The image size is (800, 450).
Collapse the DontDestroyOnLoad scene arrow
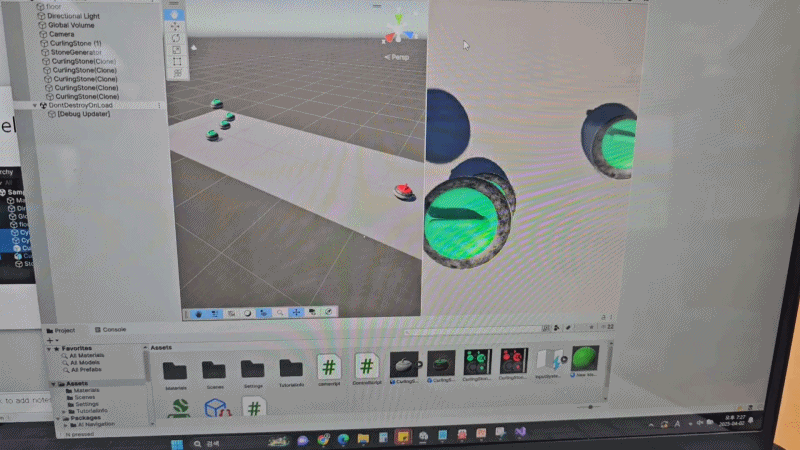(x=35, y=106)
